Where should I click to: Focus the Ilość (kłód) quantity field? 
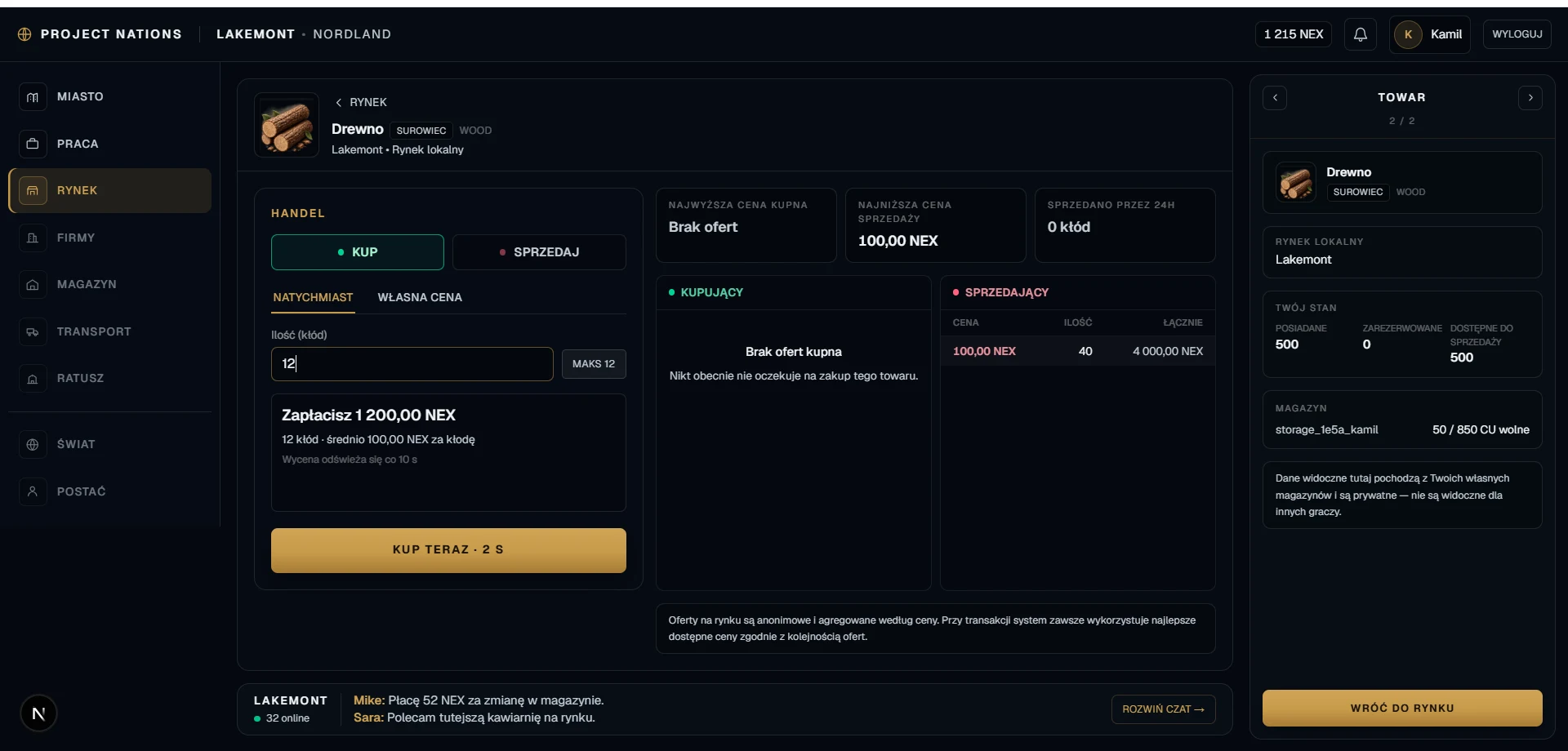pyautogui.click(x=412, y=364)
